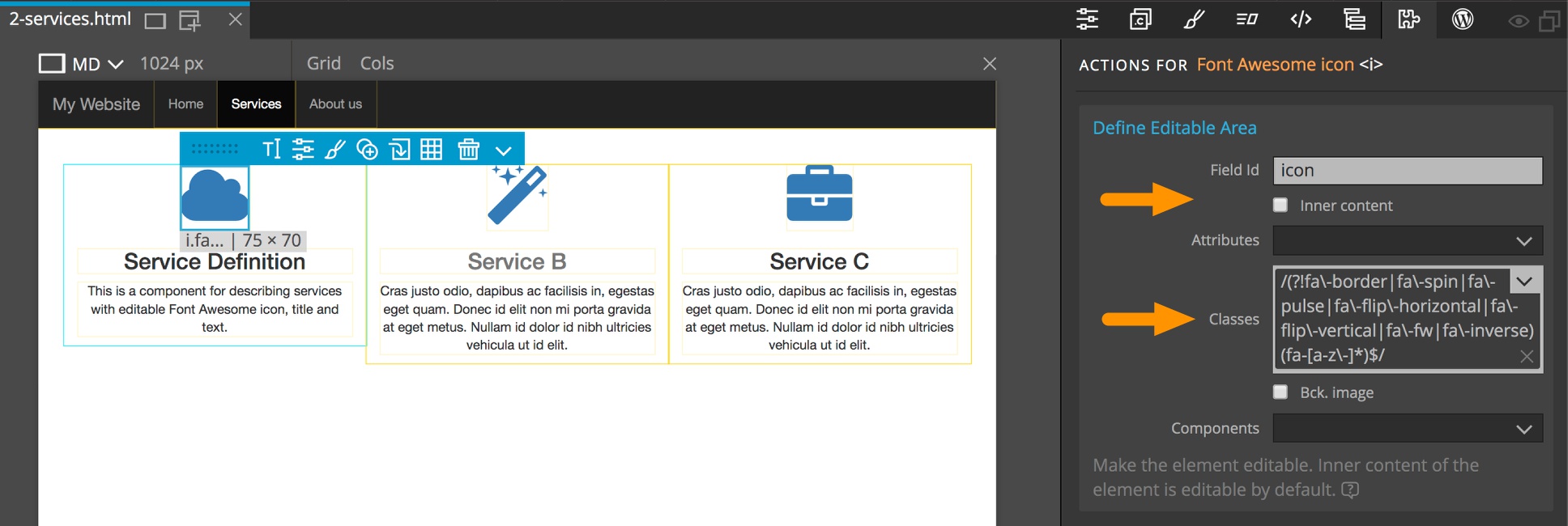Image resolution: width=1568 pixels, height=526 pixels.
Task: Click the grid icon in element toolbar
Action: pos(432,149)
